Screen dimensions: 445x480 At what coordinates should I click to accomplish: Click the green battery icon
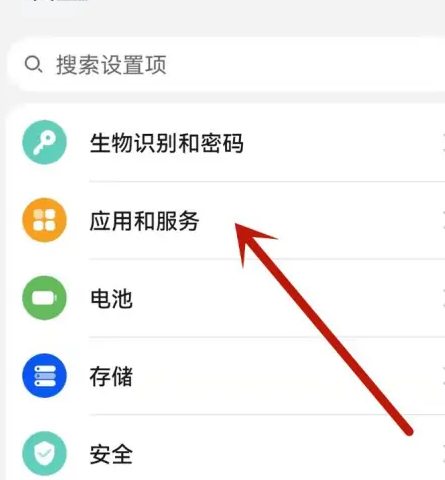coord(44,298)
